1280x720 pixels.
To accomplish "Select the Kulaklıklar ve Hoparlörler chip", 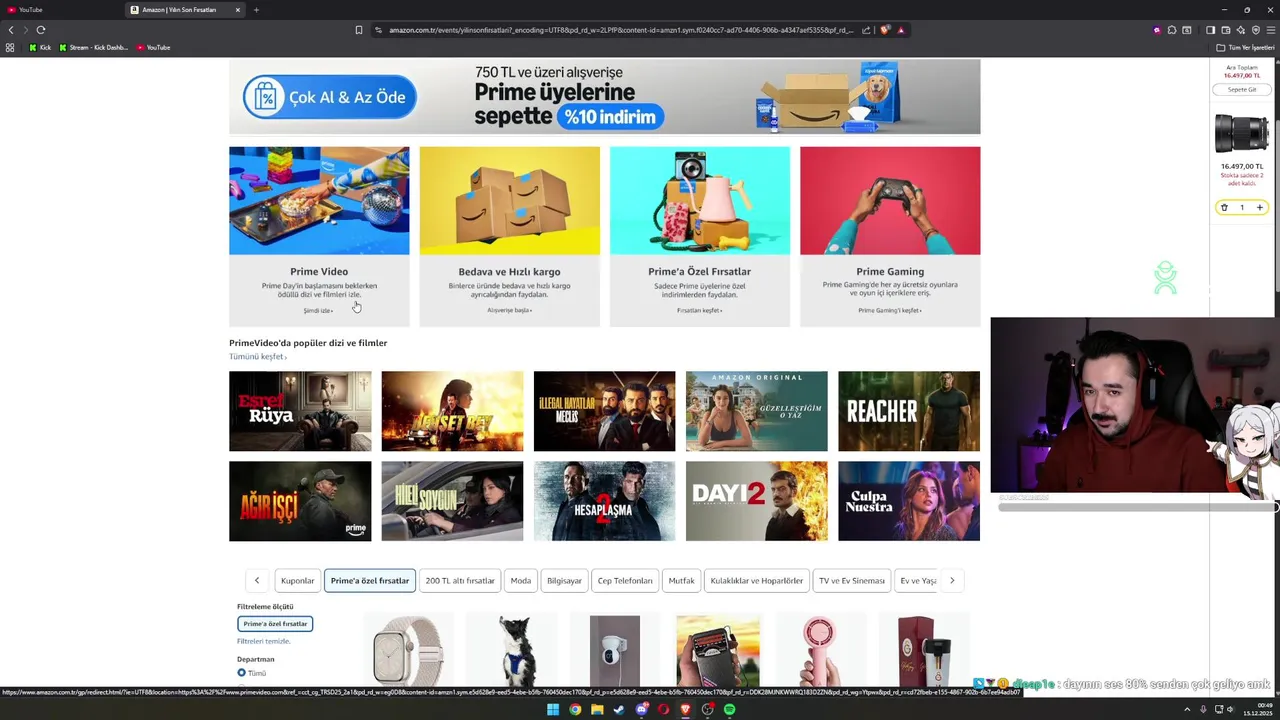I will click(x=757, y=580).
